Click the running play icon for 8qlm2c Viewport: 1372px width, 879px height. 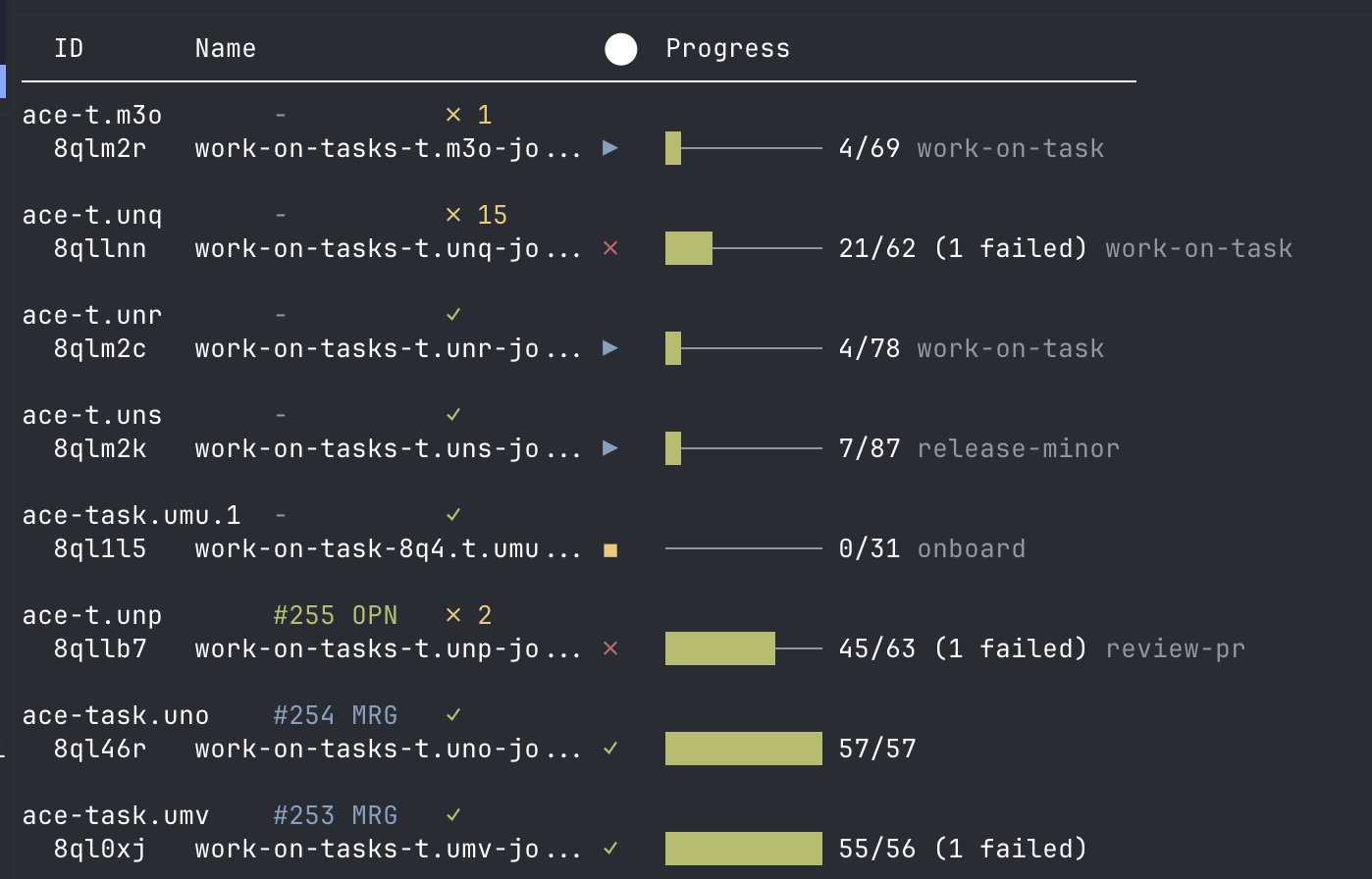pos(610,348)
